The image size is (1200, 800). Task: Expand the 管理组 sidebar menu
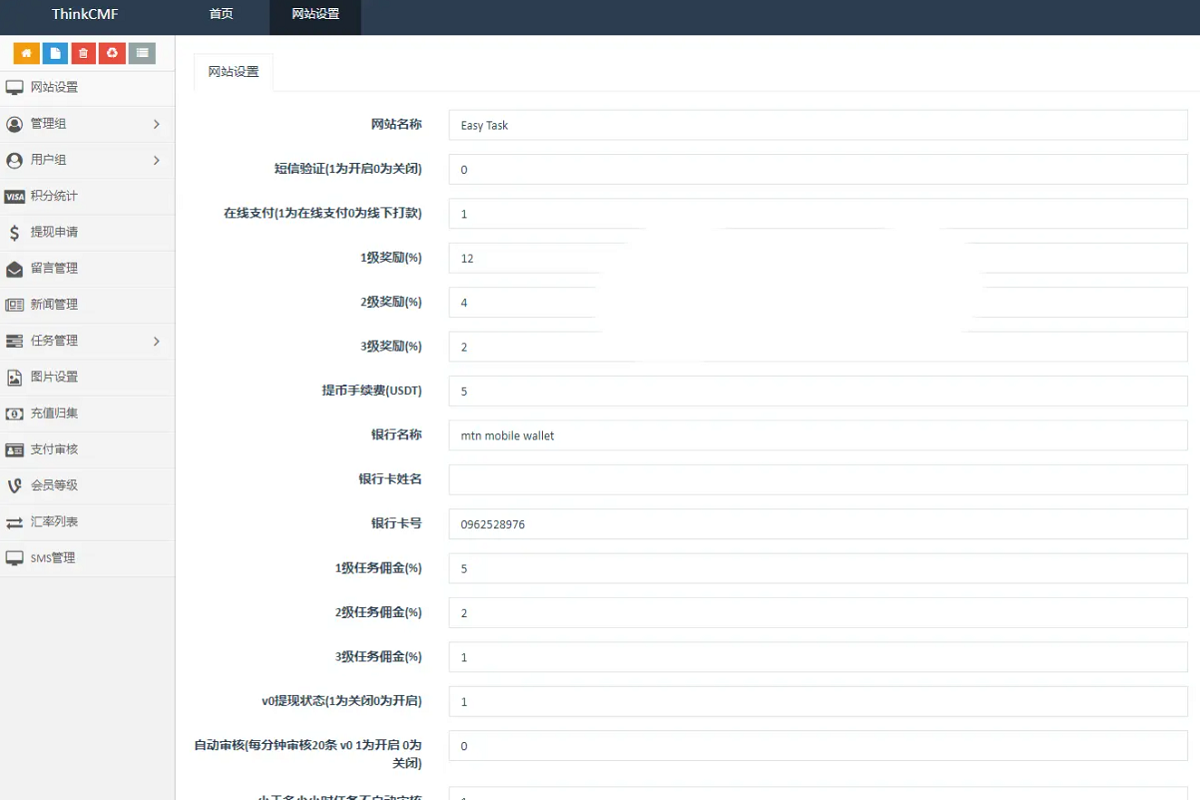[x=87, y=123]
